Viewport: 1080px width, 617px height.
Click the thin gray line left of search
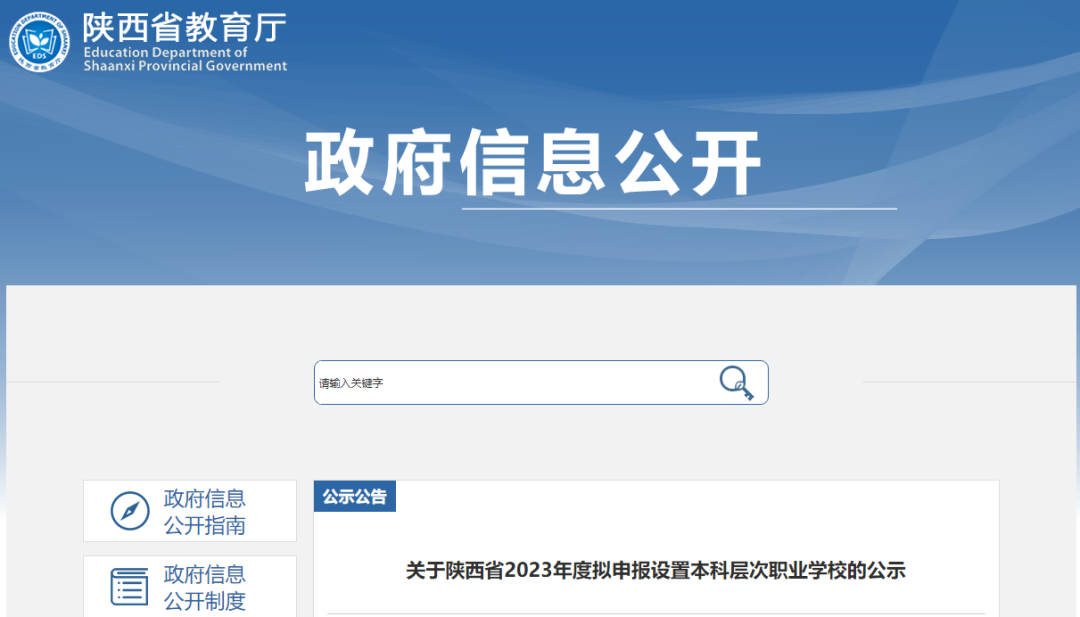(114, 381)
